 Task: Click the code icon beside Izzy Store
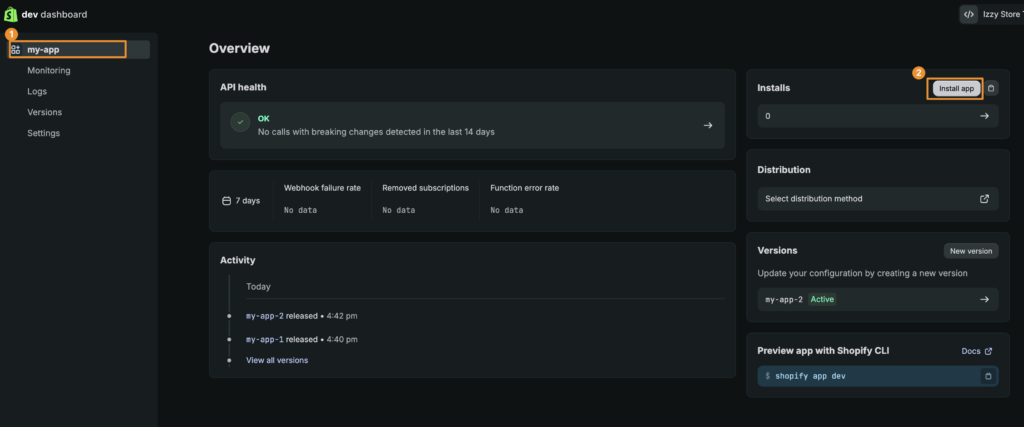968,14
